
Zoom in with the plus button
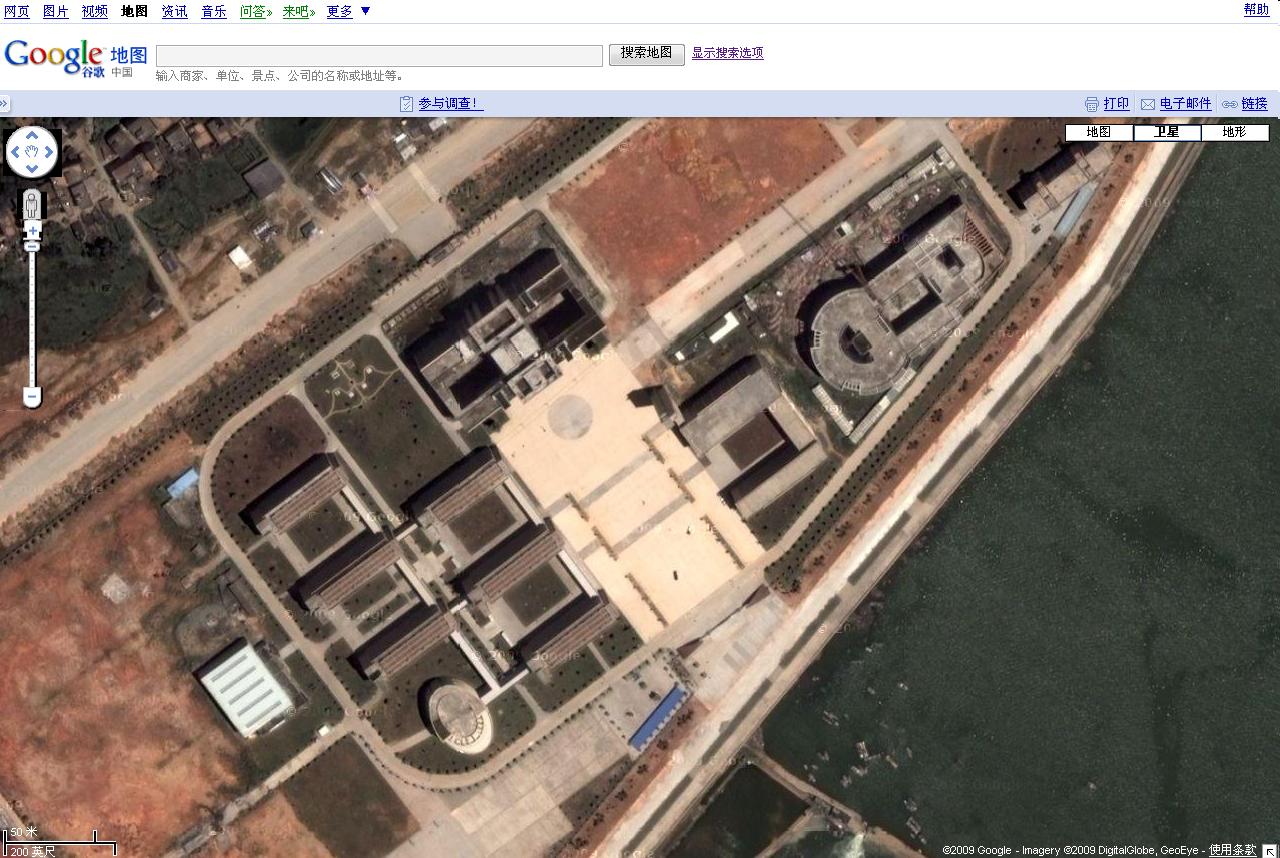(32, 231)
